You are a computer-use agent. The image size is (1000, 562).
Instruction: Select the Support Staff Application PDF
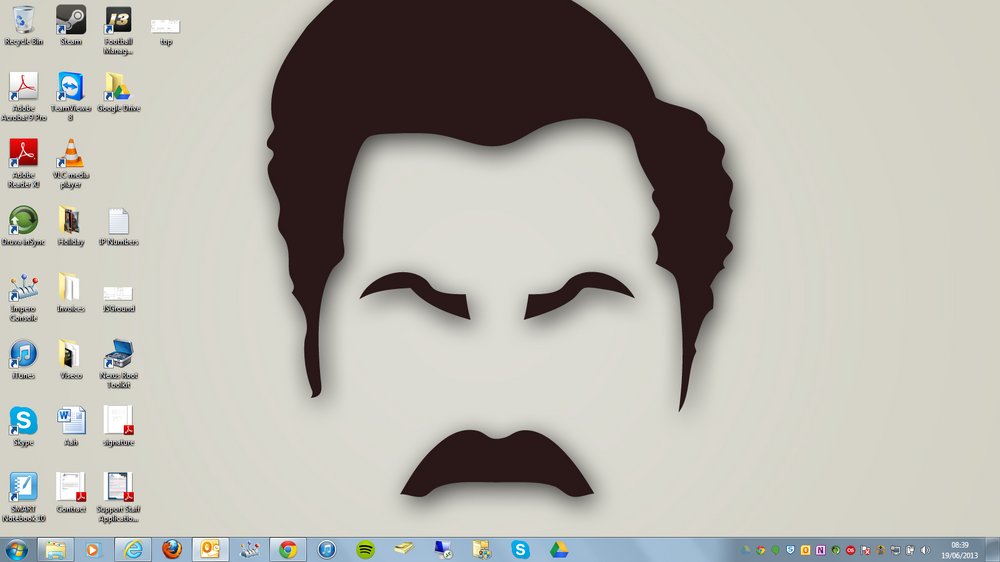(119, 497)
